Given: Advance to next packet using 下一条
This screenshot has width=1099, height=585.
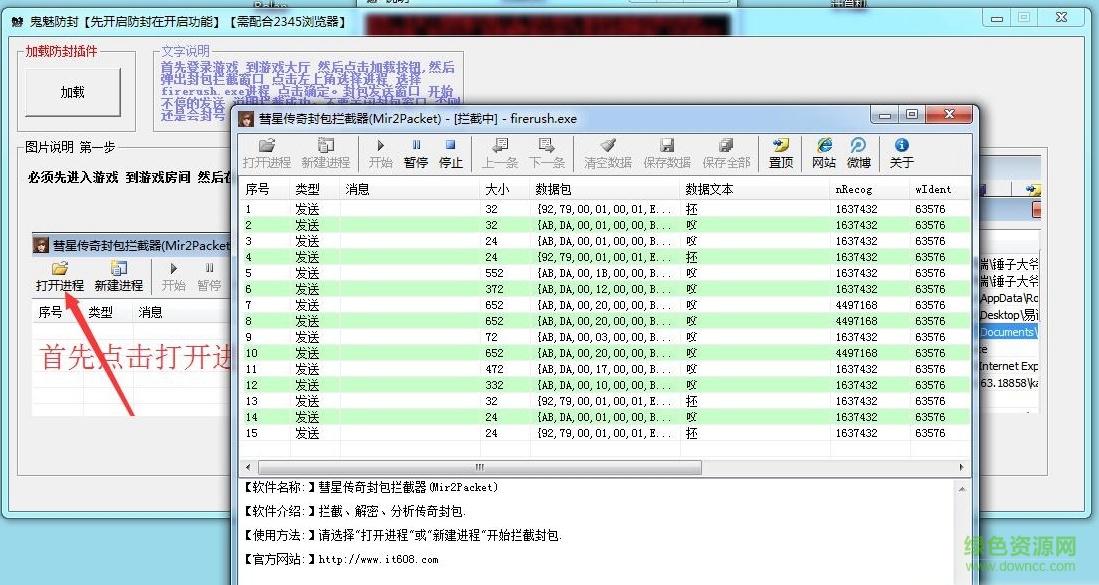Looking at the screenshot, I should tap(549, 152).
